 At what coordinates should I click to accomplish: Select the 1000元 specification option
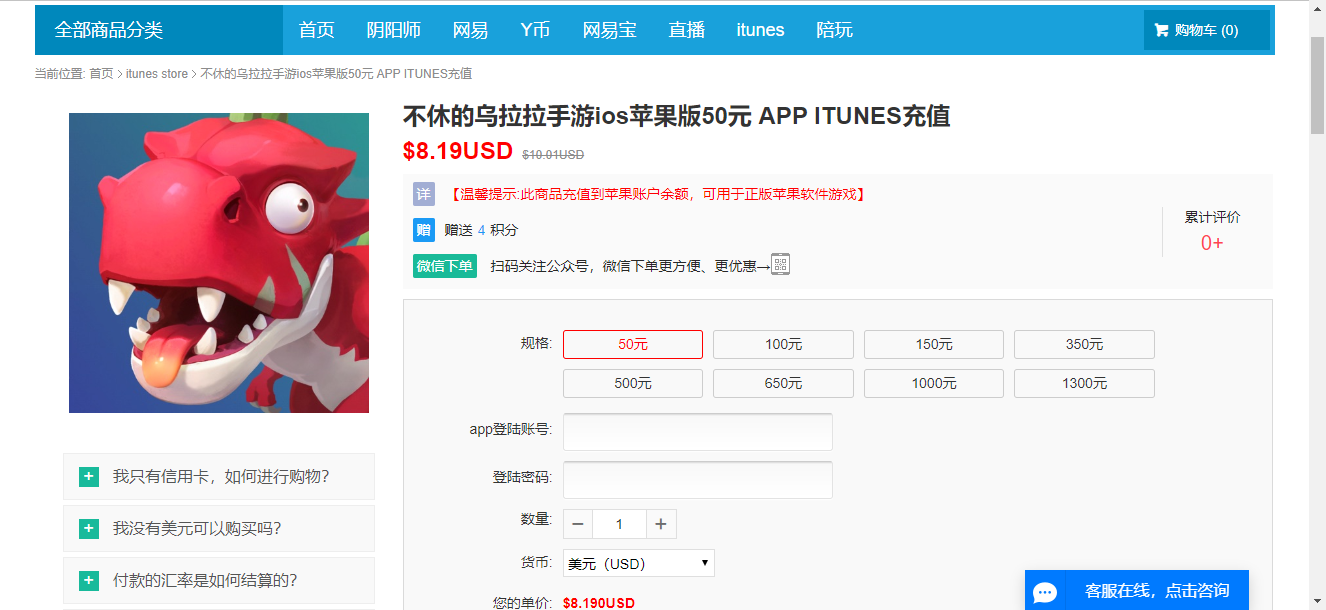click(x=934, y=383)
